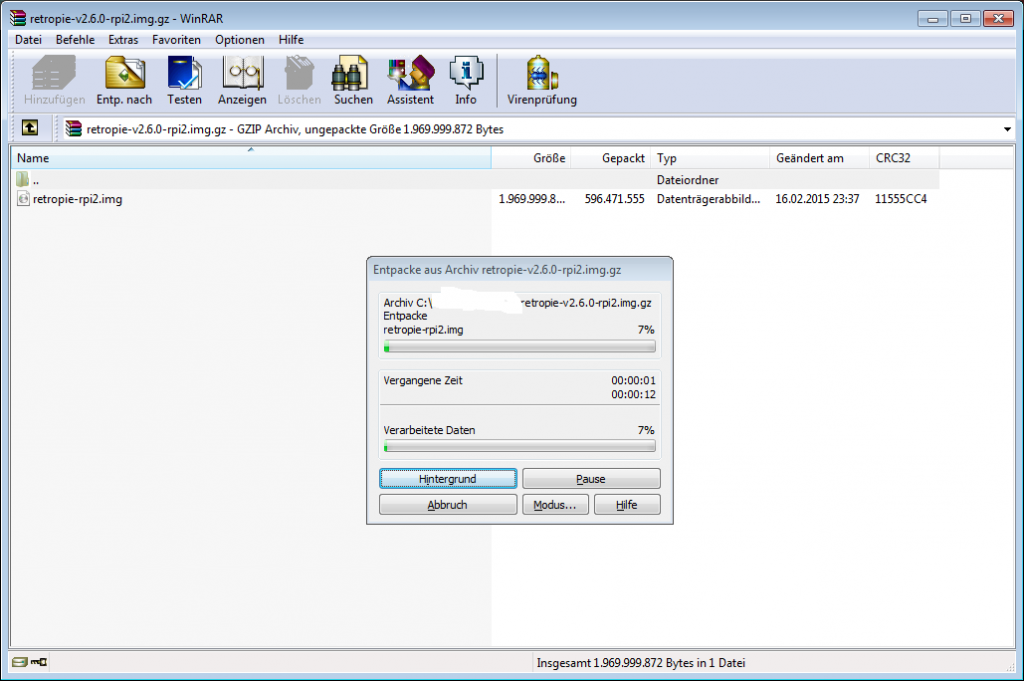
Task: Open the Optionen menu
Action: point(239,39)
